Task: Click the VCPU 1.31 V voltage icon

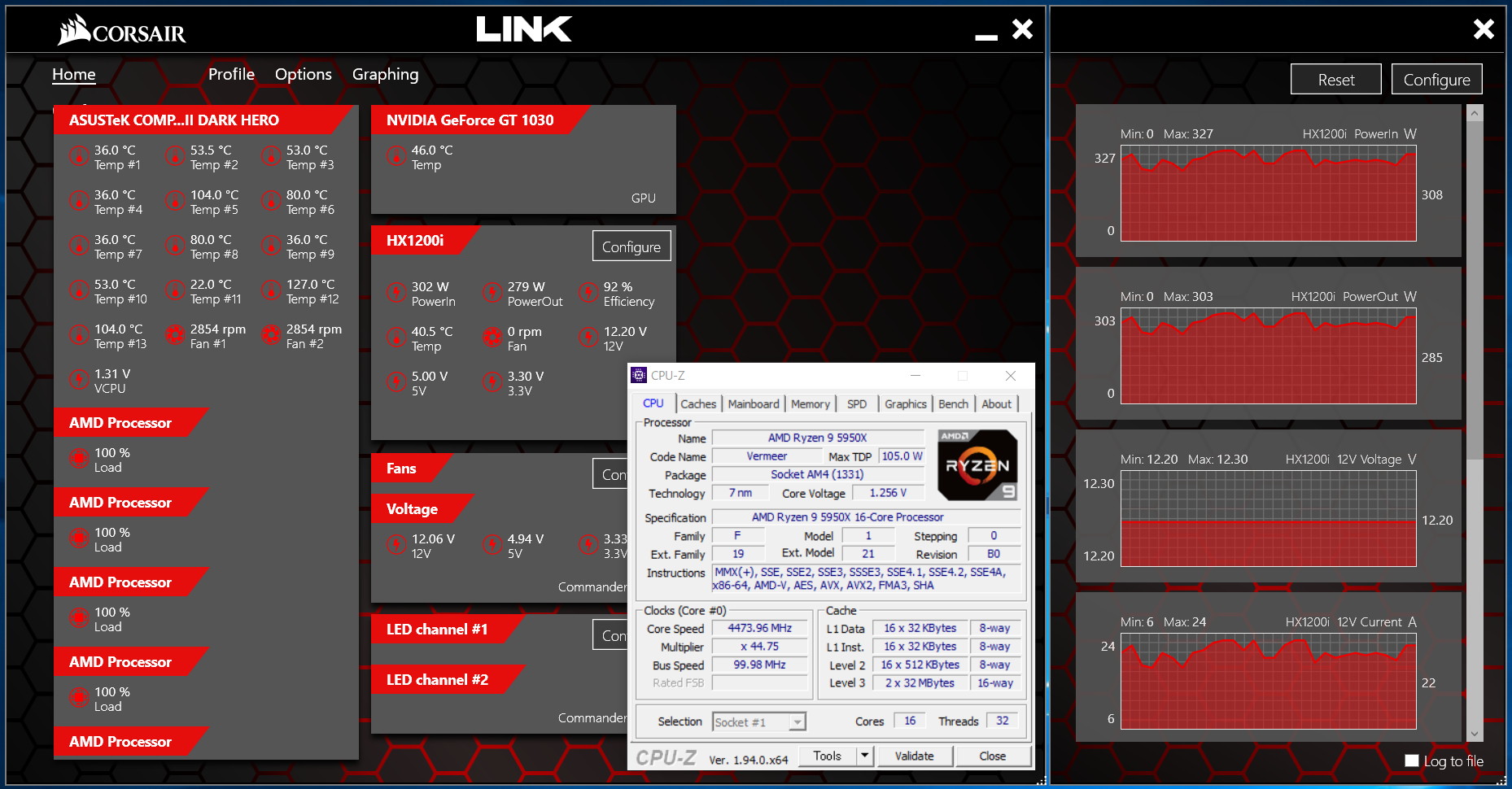Action: coord(79,380)
